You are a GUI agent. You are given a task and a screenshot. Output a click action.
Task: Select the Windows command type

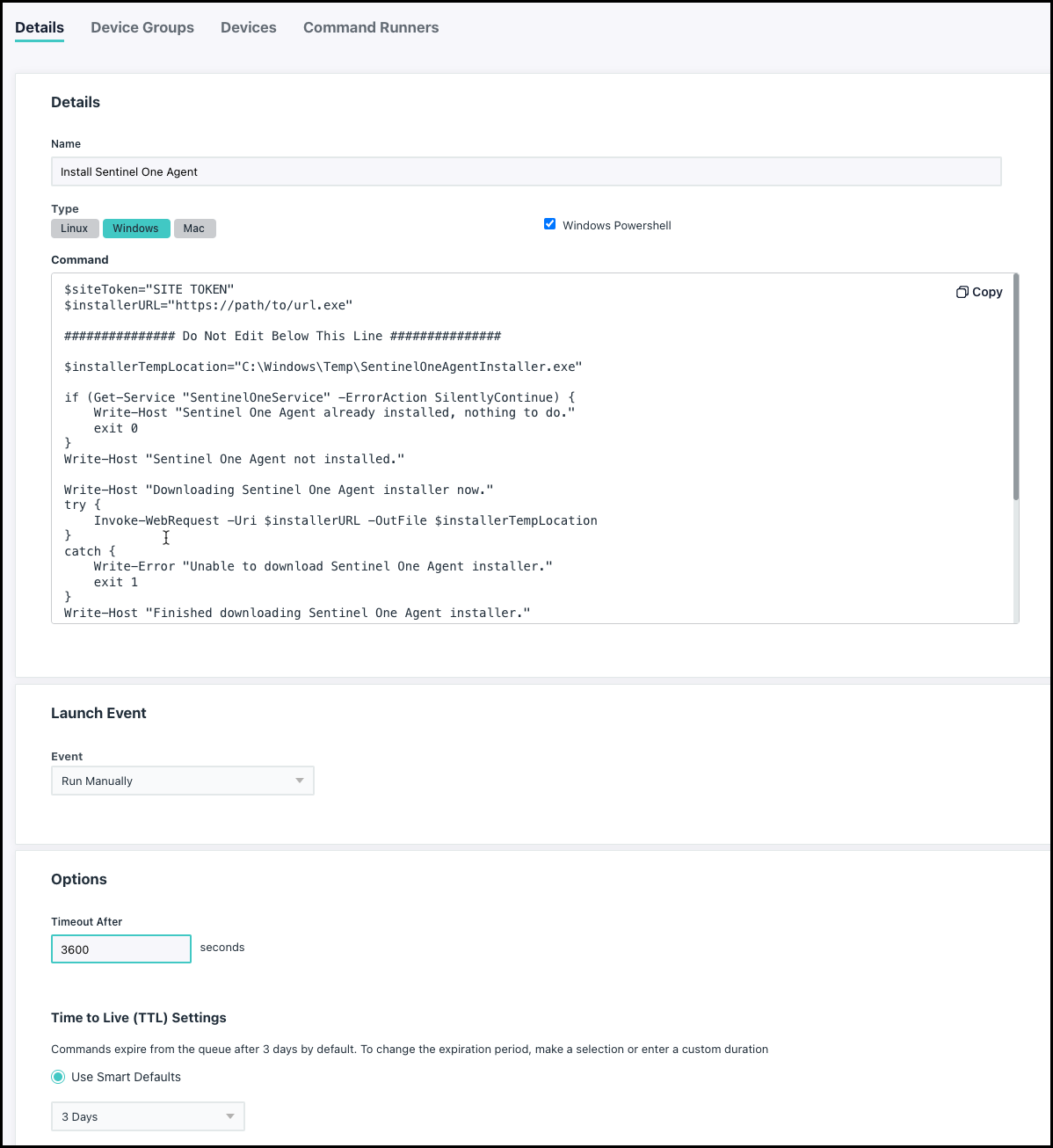[x=135, y=229]
